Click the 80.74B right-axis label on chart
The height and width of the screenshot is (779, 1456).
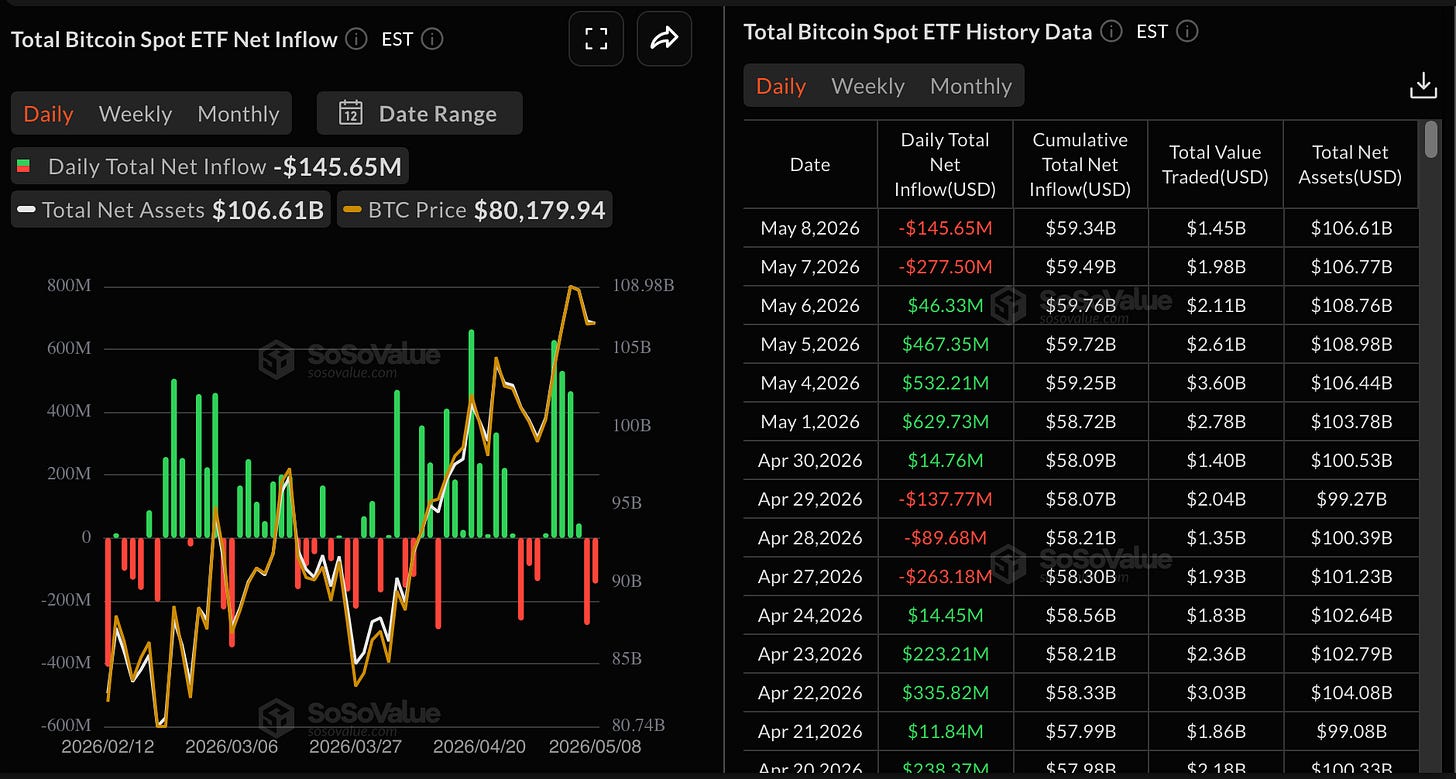tap(636, 724)
